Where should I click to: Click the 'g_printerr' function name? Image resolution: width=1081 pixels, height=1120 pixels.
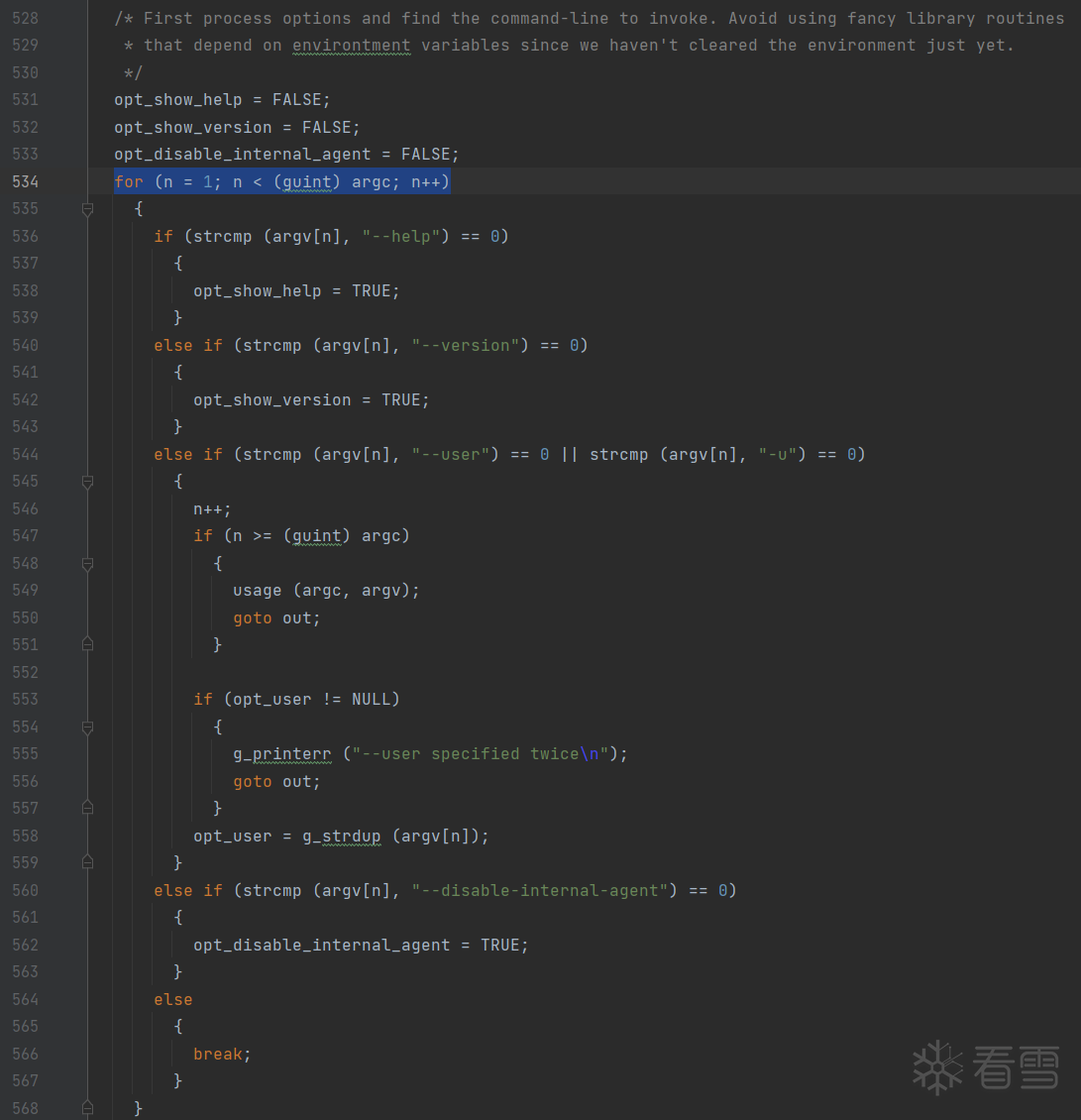coord(282,754)
